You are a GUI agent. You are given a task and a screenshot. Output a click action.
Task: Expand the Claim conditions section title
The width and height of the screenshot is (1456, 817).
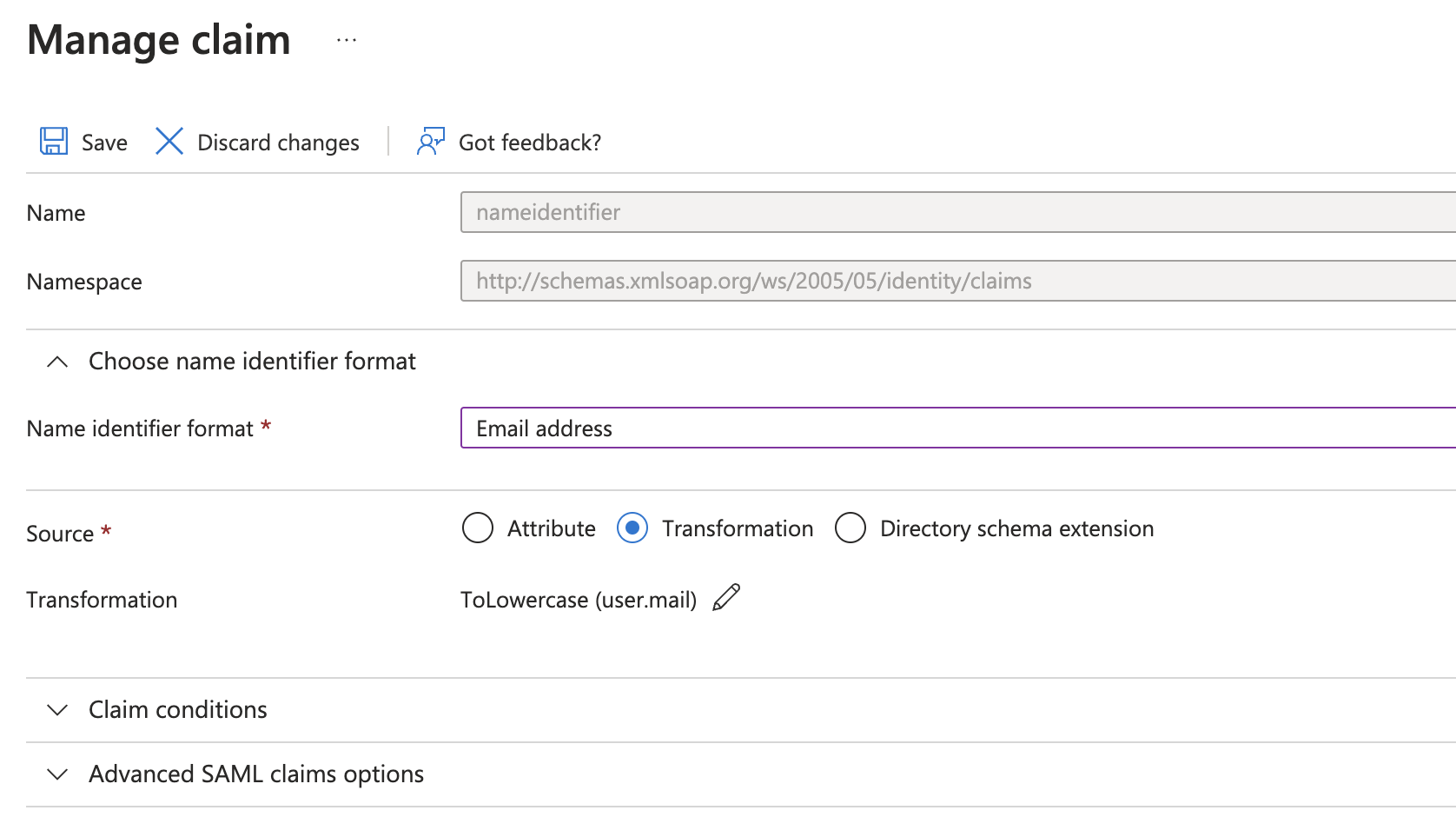pos(178,710)
